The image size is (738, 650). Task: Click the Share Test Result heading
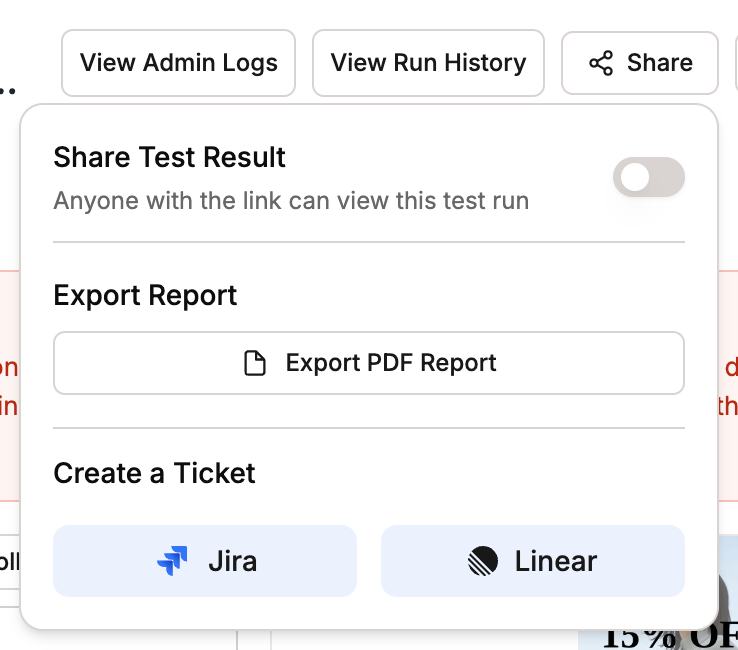[x=169, y=157]
